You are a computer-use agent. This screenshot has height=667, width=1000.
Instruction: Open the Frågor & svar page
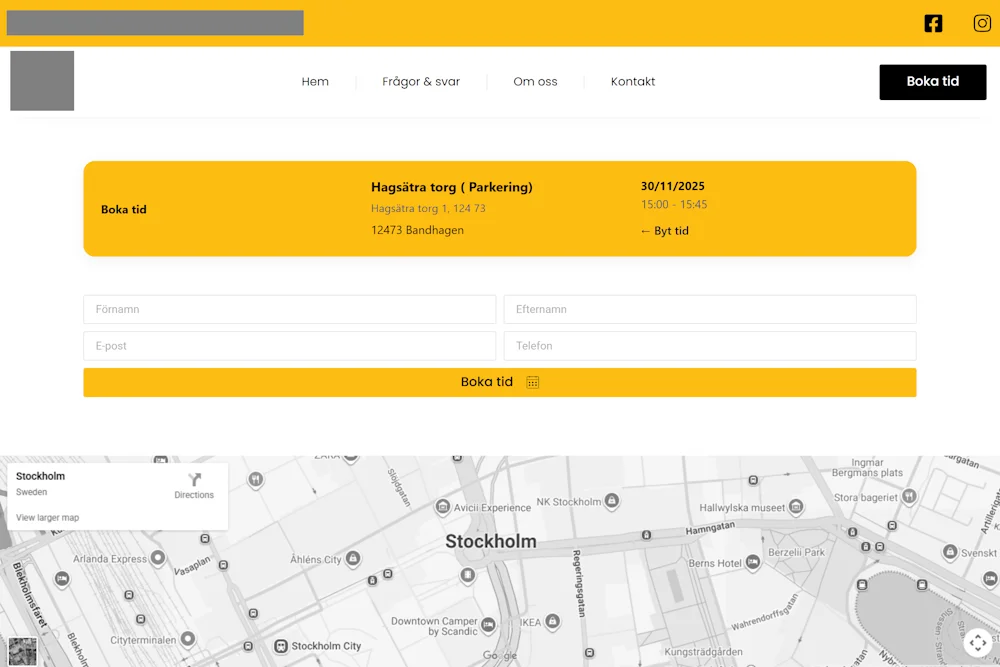[x=420, y=82]
